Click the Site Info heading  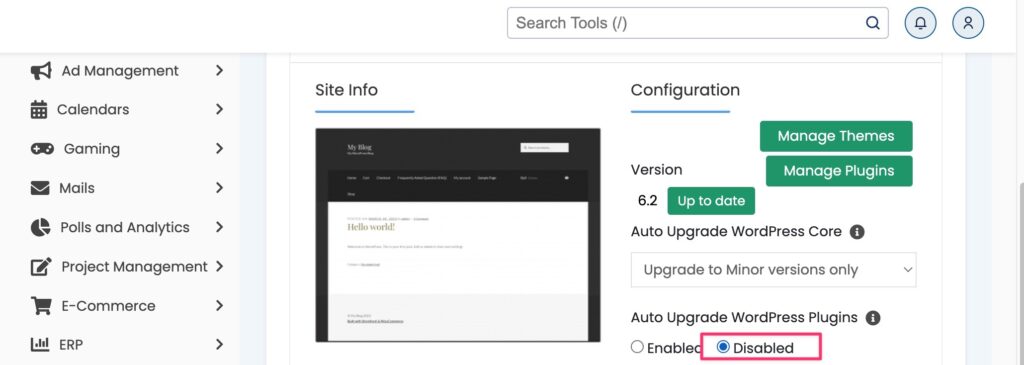[x=346, y=89]
